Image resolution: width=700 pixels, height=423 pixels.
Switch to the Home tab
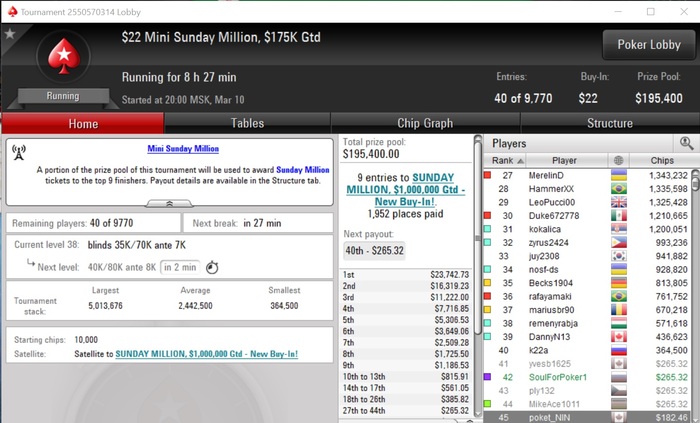(83, 124)
